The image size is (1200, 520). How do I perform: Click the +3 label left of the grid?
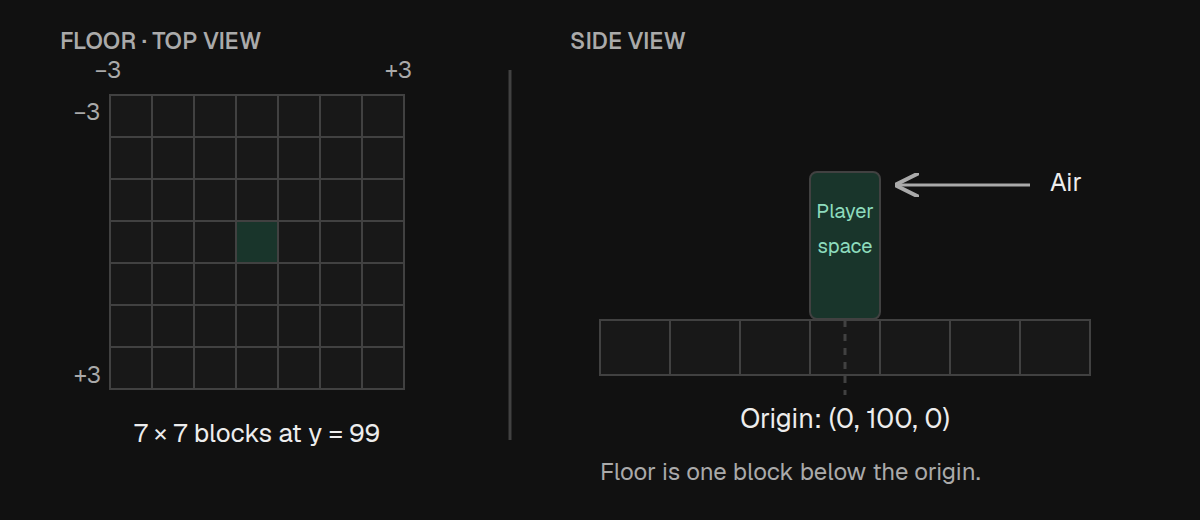coord(87,375)
